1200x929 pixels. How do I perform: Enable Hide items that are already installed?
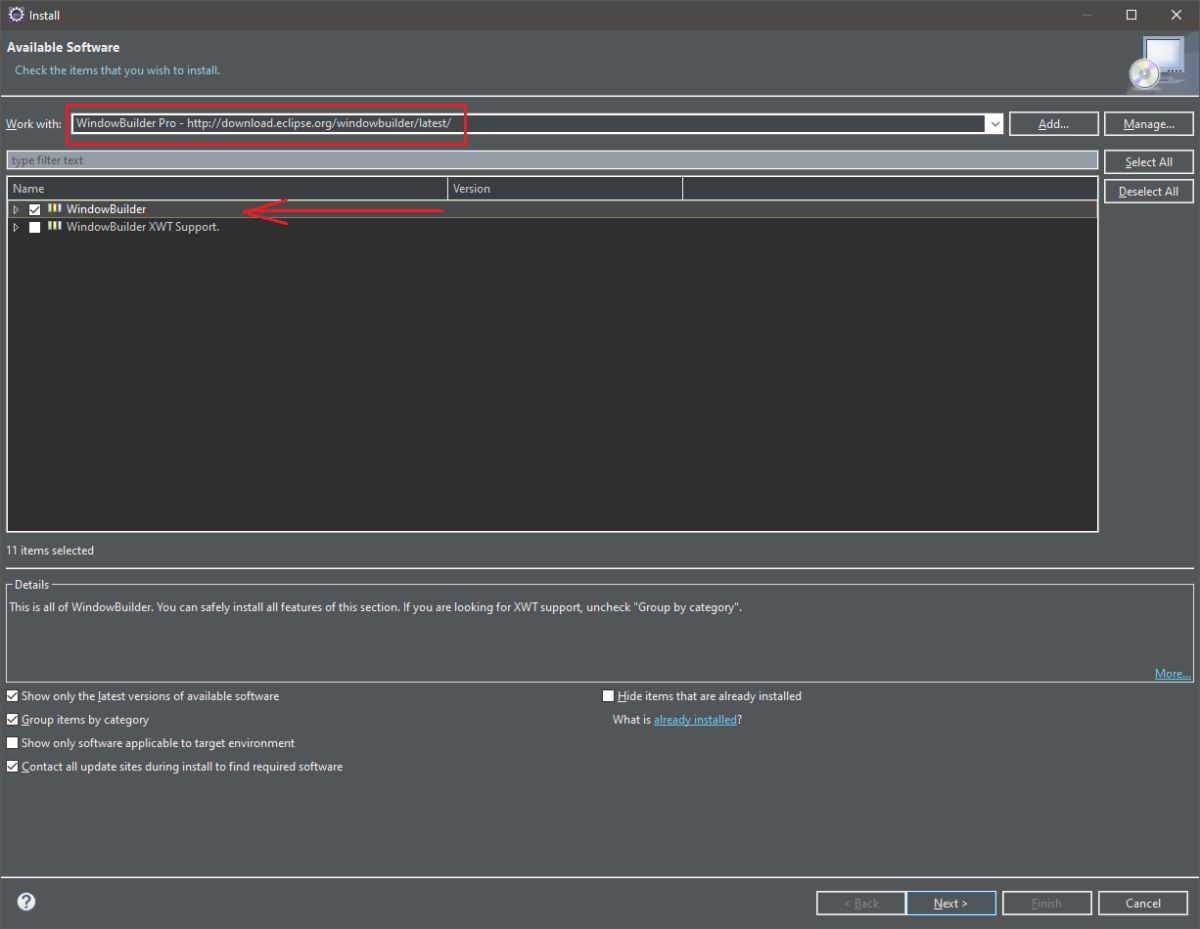[608, 696]
